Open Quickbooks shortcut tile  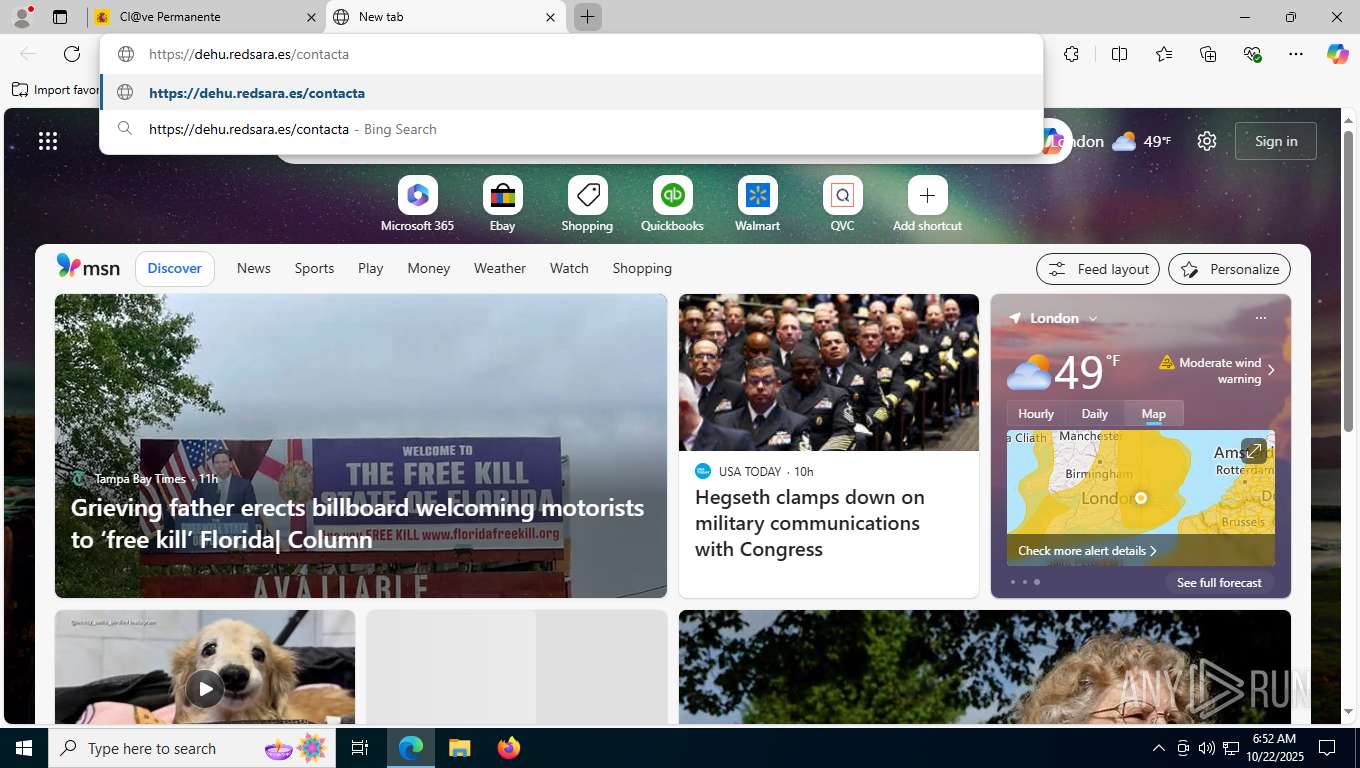(x=672, y=204)
